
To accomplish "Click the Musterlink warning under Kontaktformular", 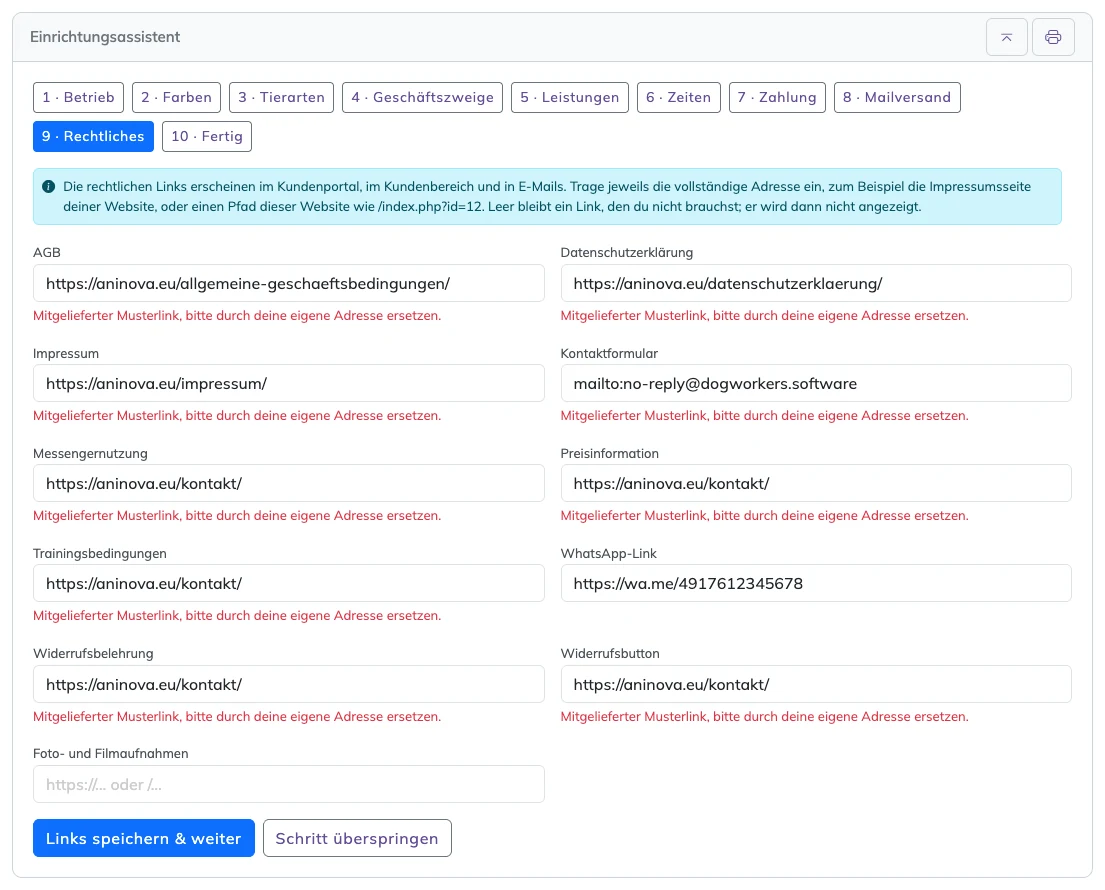I will tap(765, 416).
